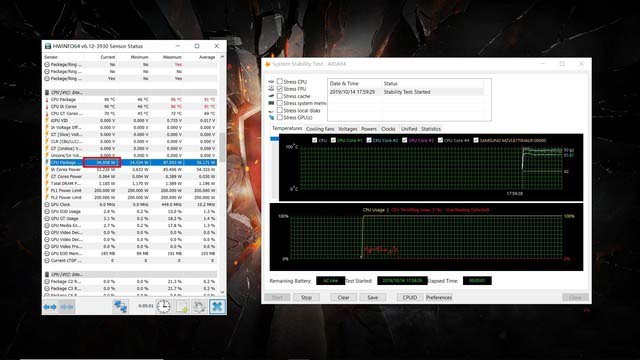Click the AIDA64 temperature graph area

click(431, 167)
